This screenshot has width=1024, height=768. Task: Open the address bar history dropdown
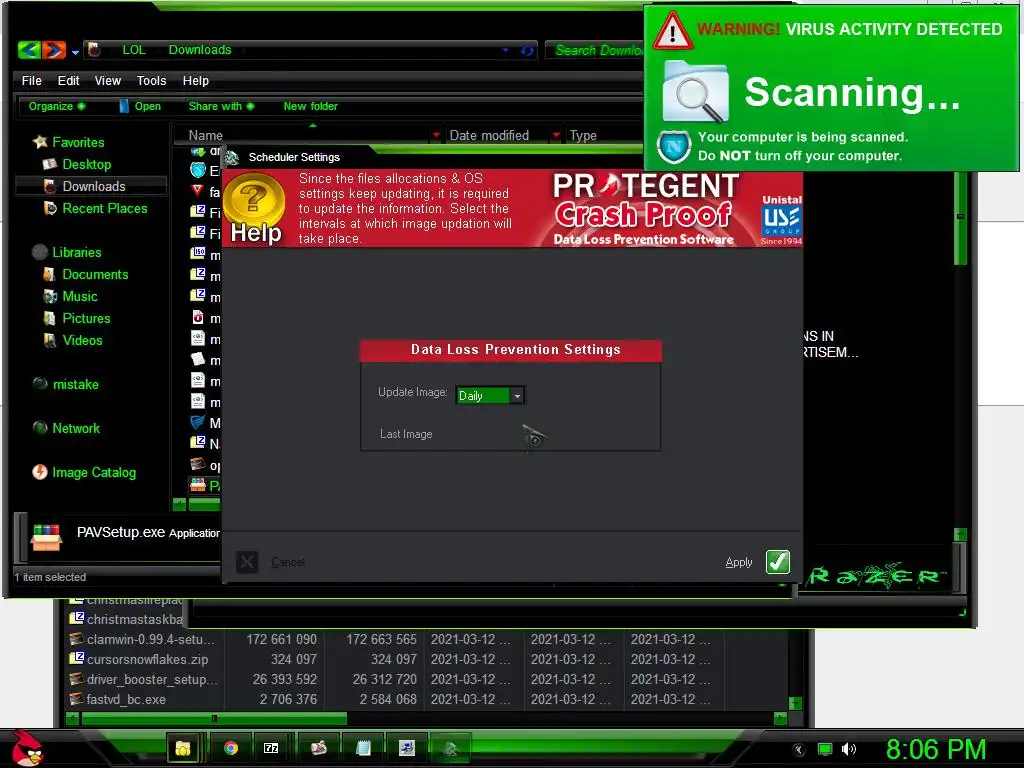[x=505, y=50]
